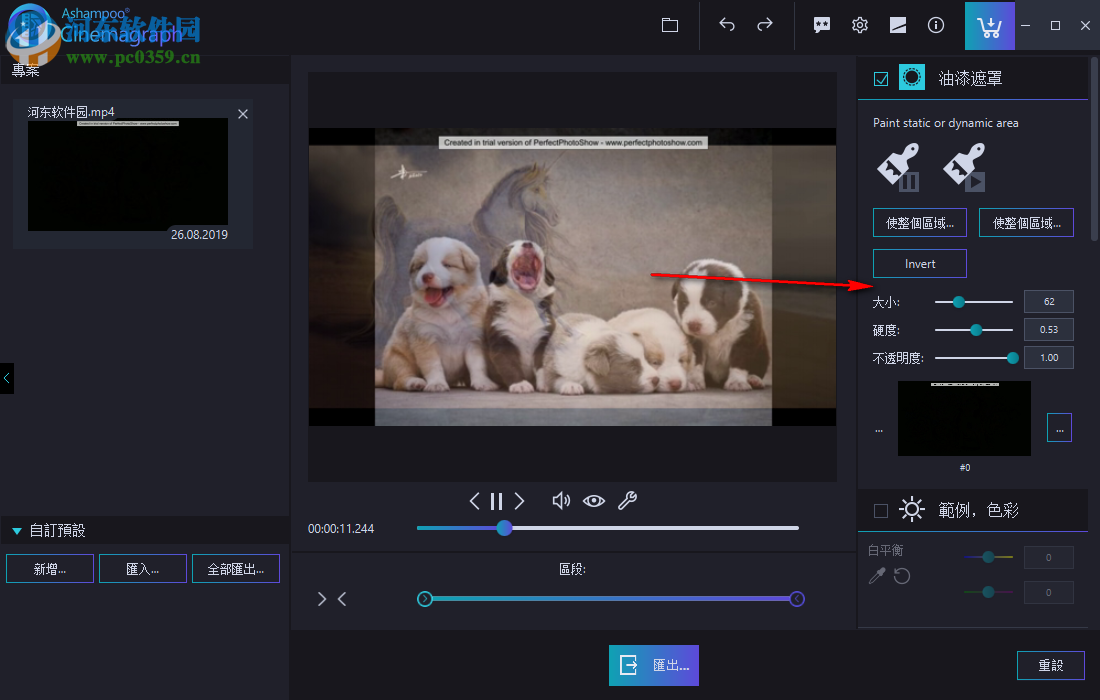Open the settings gear
Viewport: 1100px width, 700px height.
pos(859,26)
